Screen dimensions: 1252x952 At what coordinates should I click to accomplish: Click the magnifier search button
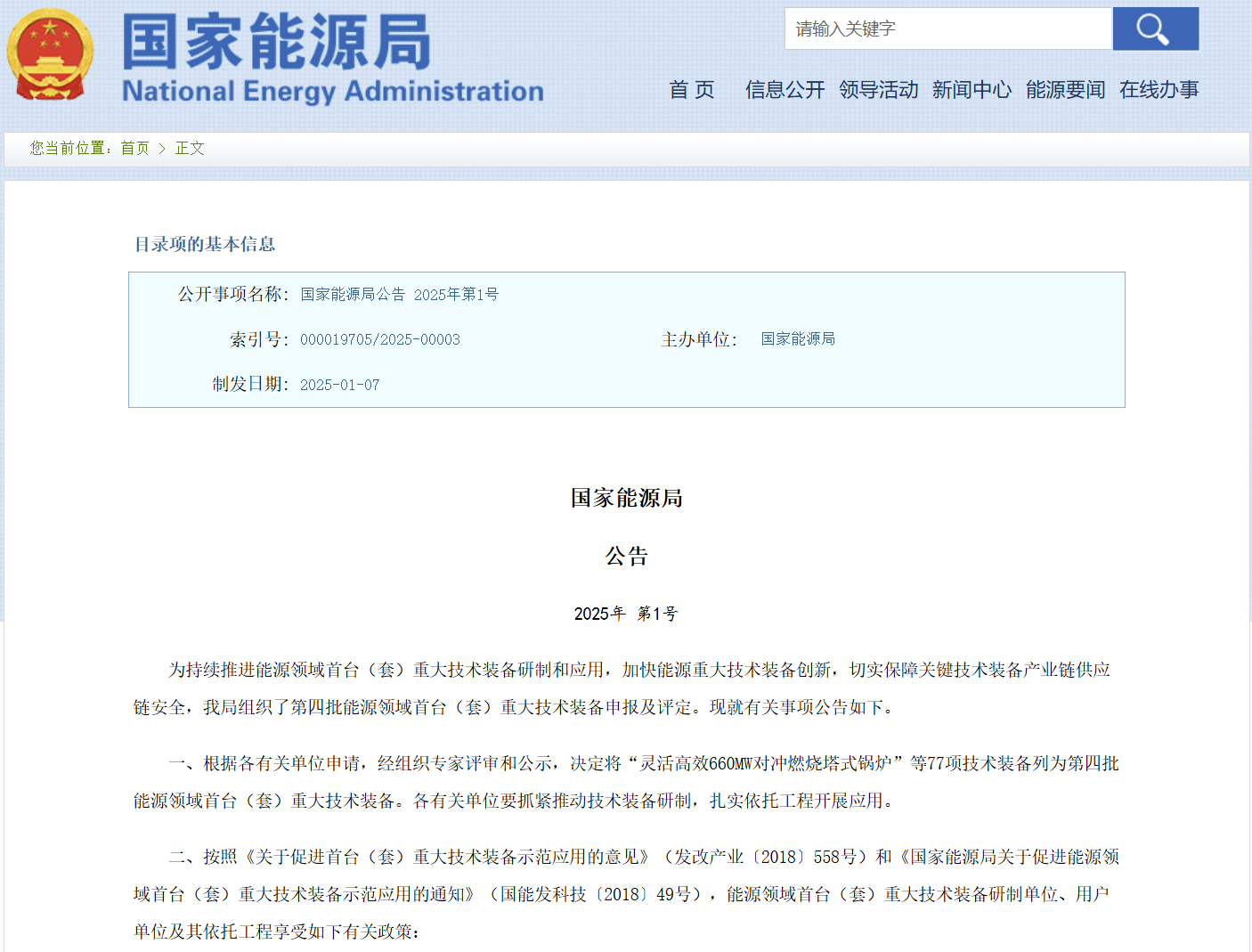(1155, 28)
